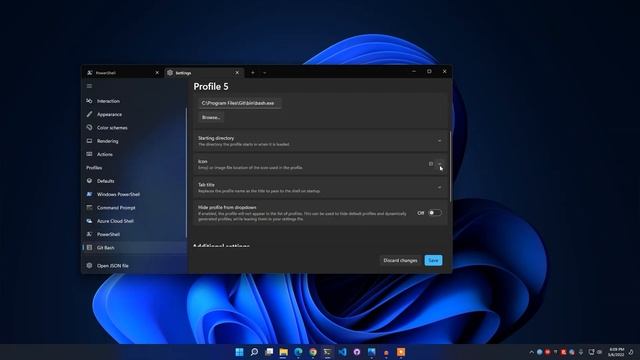This screenshot has height=360, width=640.
Task: Minimize the Terminal window
Action: coord(414,71)
